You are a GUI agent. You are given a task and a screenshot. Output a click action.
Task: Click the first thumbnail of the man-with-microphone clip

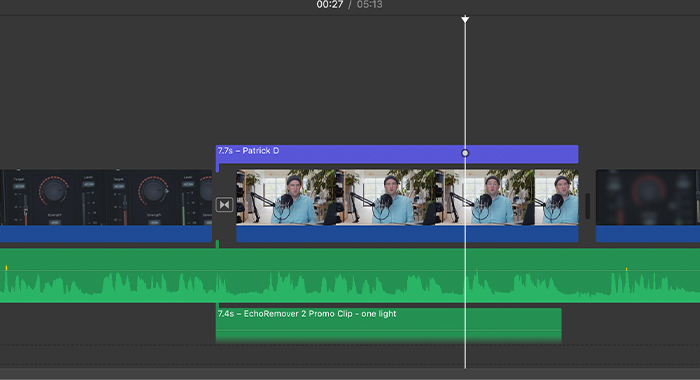(286, 197)
